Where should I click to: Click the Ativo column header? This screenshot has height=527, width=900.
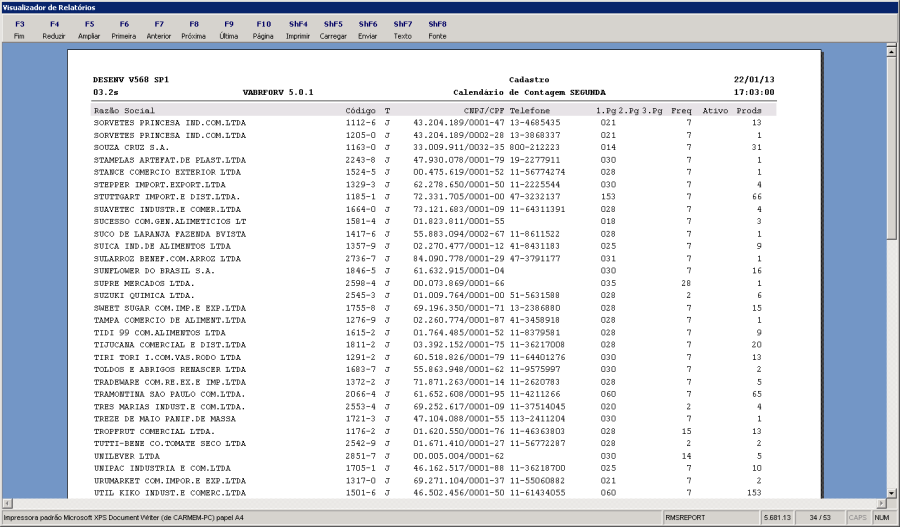[x=715, y=110]
